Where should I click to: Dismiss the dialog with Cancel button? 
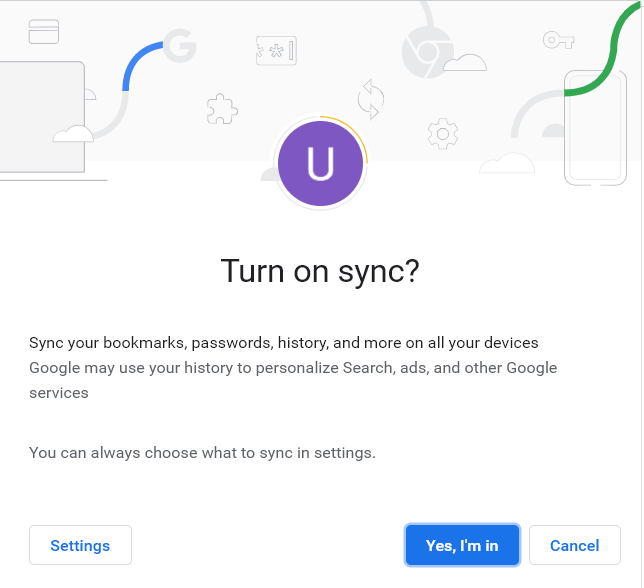coord(575,545)
